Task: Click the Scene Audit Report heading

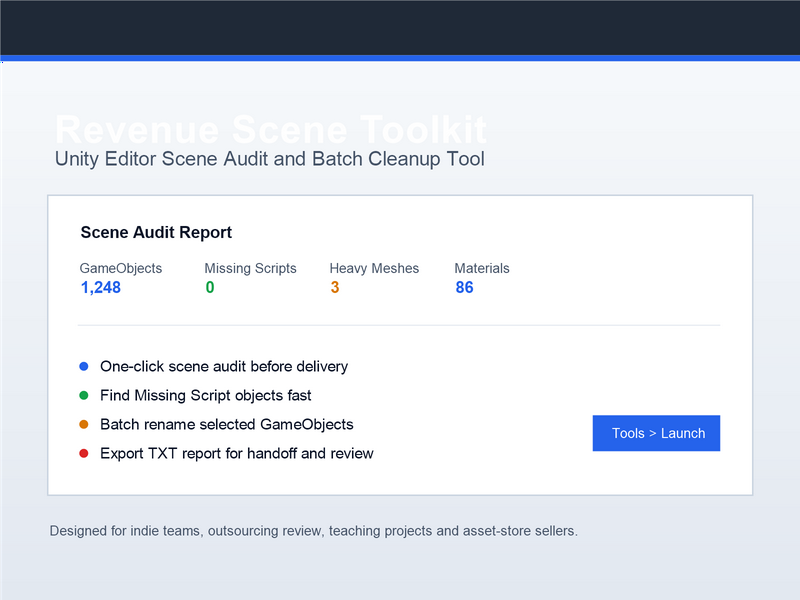Action: [x=156, y=232]
